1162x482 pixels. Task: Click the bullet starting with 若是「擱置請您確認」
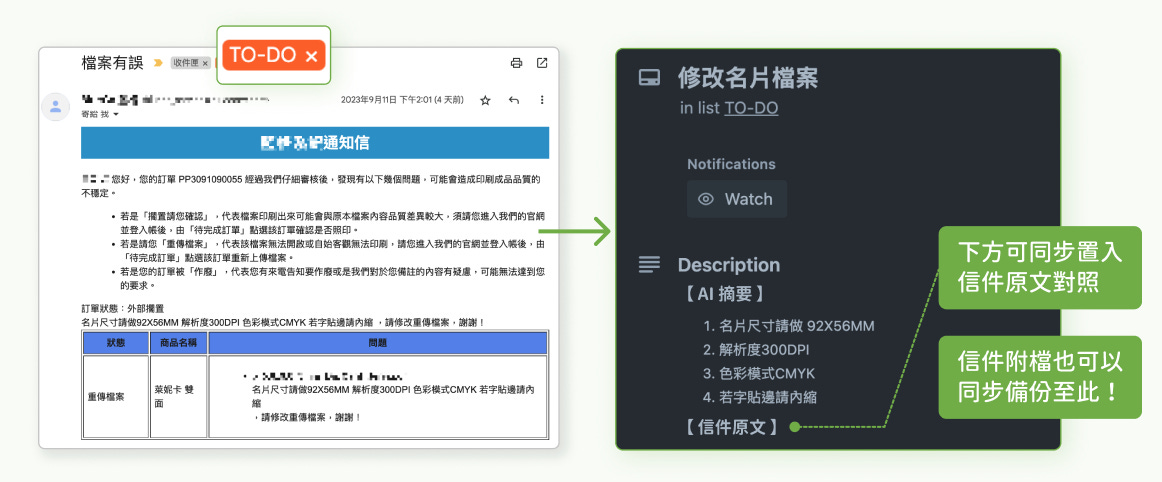(331, 224)
